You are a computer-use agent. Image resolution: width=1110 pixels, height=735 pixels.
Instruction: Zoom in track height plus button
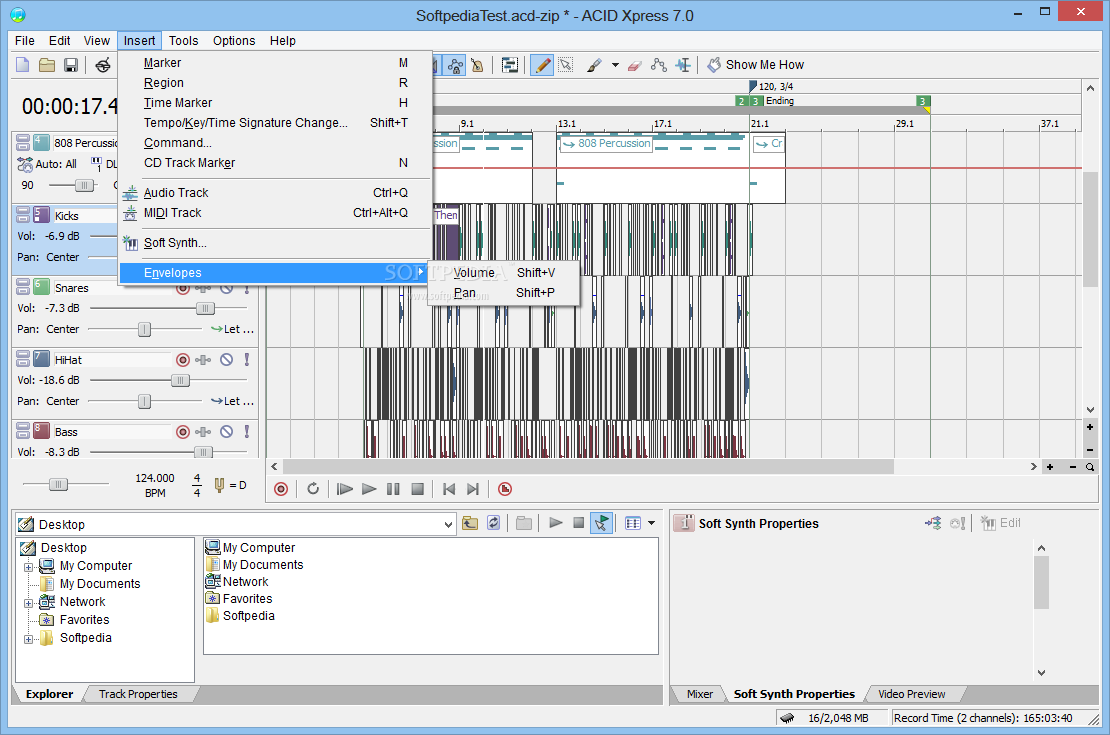pyautogui.click(x=1089, y=428)
